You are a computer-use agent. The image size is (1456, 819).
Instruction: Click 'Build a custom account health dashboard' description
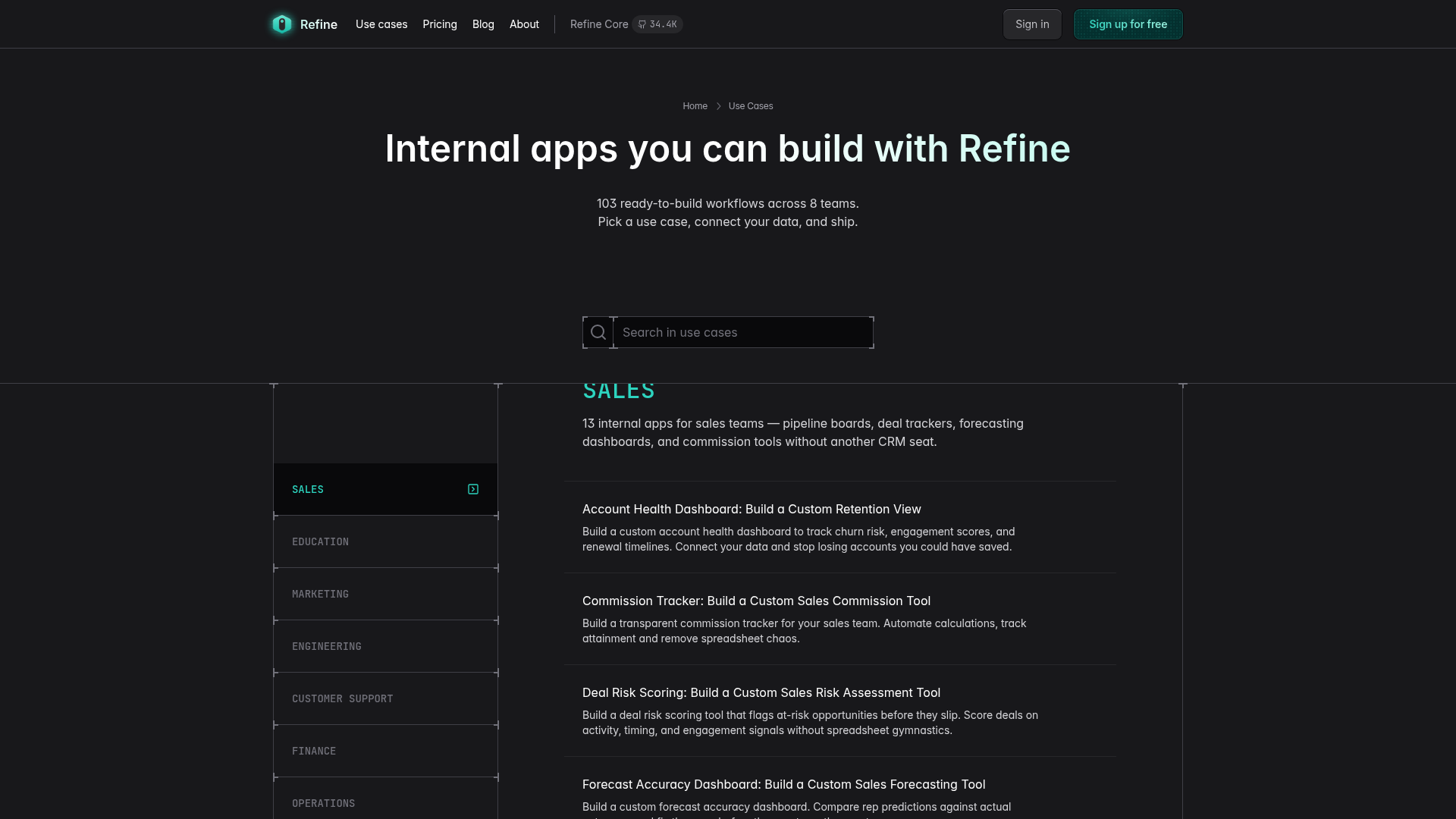click(799, 539)
